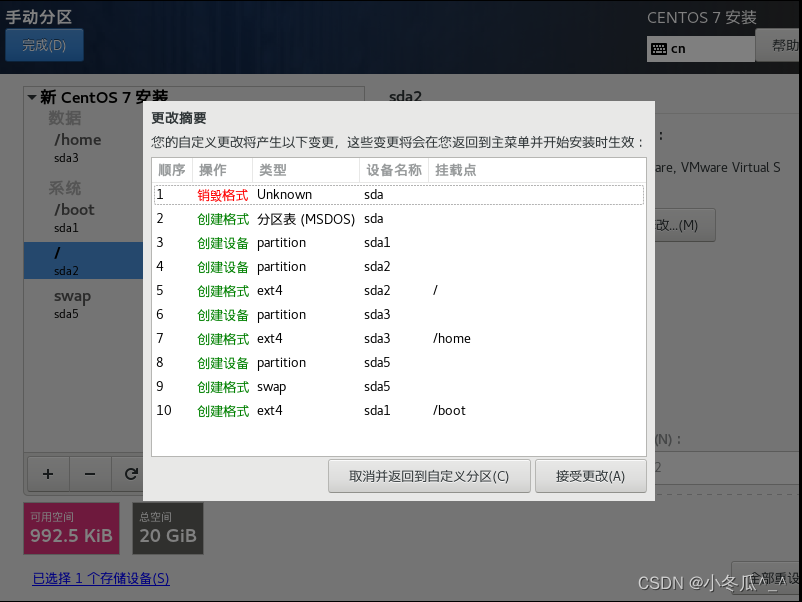Click the cn keyboard layout indicator
The height and width of the screenshot is (602, 802).
(701, 49)
